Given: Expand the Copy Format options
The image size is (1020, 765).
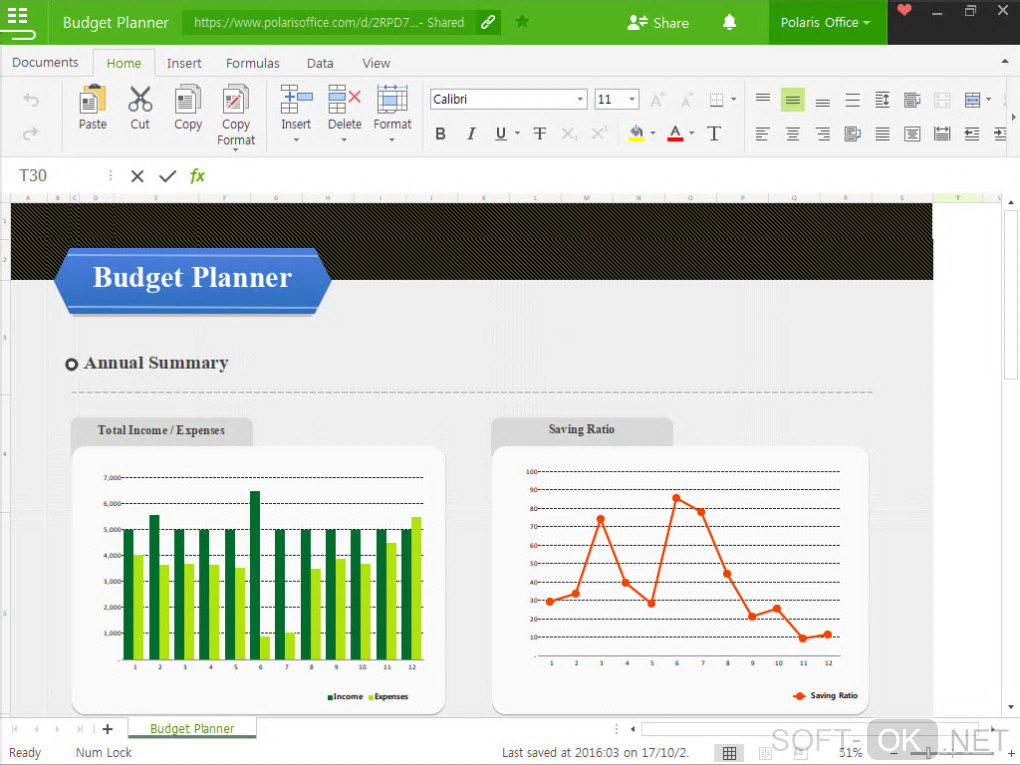Looking at the screenshot, I should 235,150.
